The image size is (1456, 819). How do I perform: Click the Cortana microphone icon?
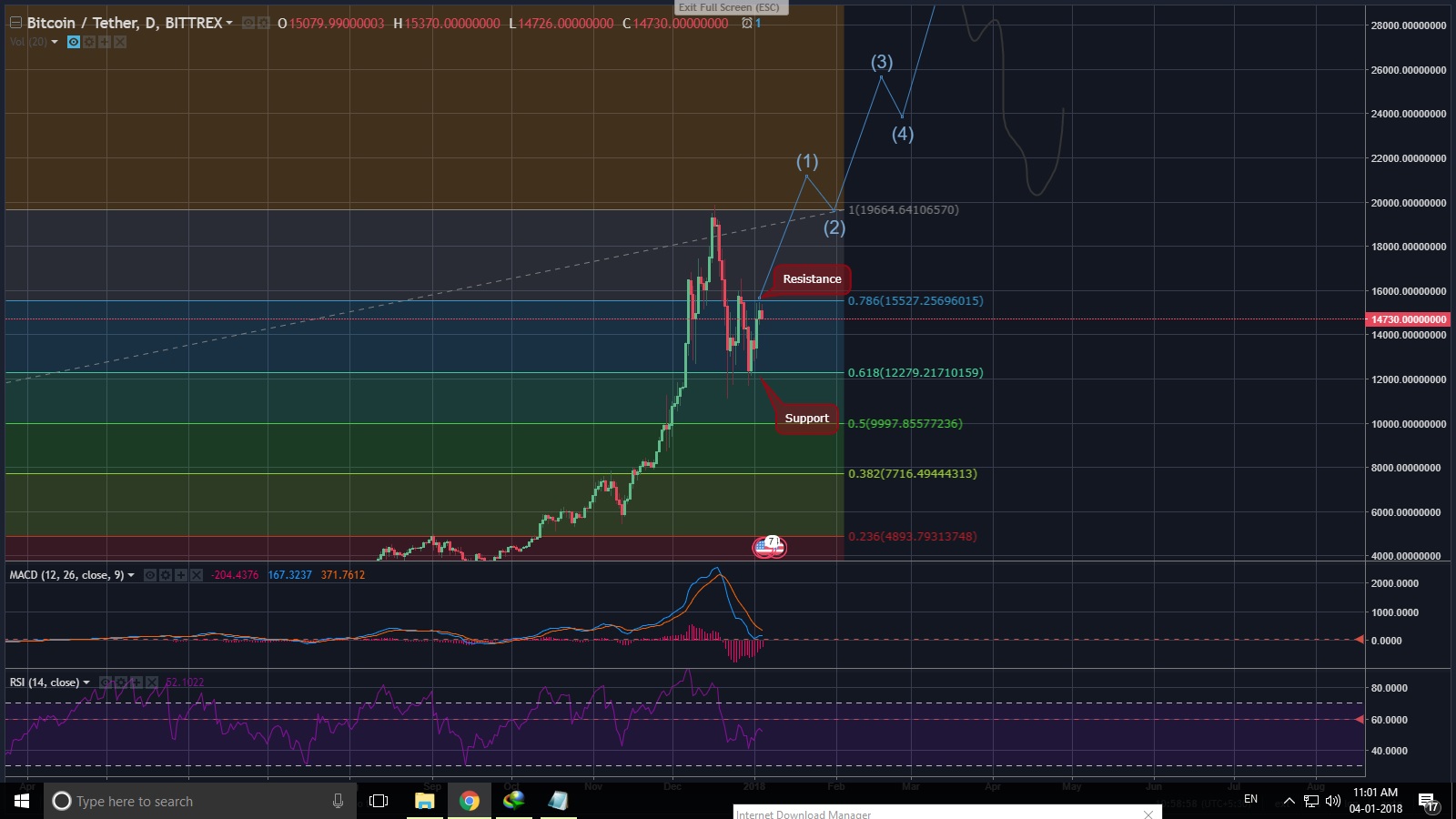click(x=338, y=801)
